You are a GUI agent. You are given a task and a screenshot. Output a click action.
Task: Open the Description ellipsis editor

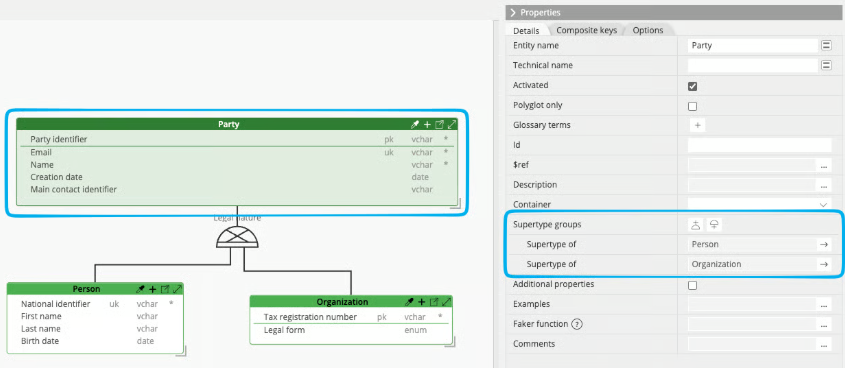point(824,185)
